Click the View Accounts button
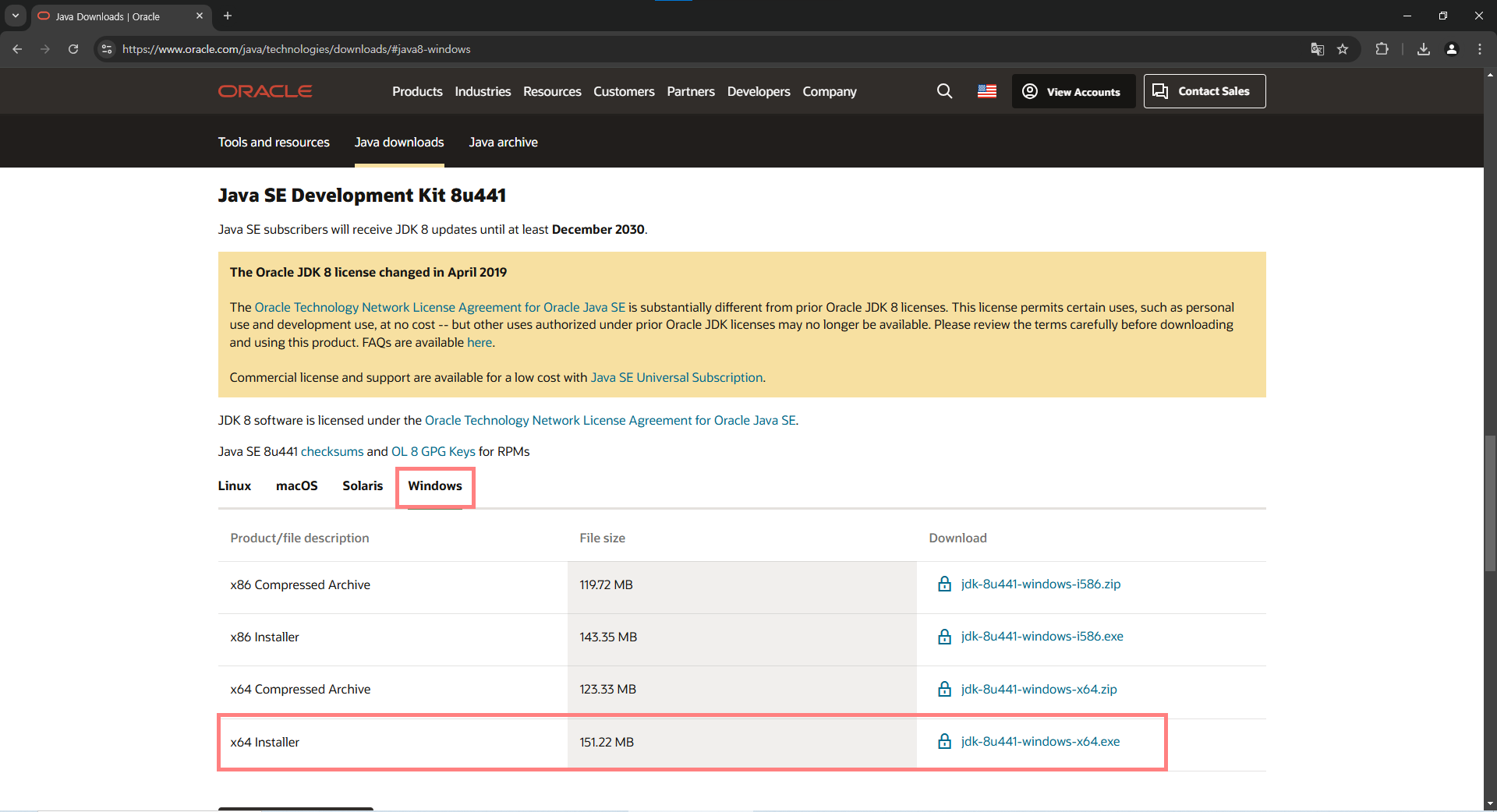1497x812 pixels. coord(1074,91)
